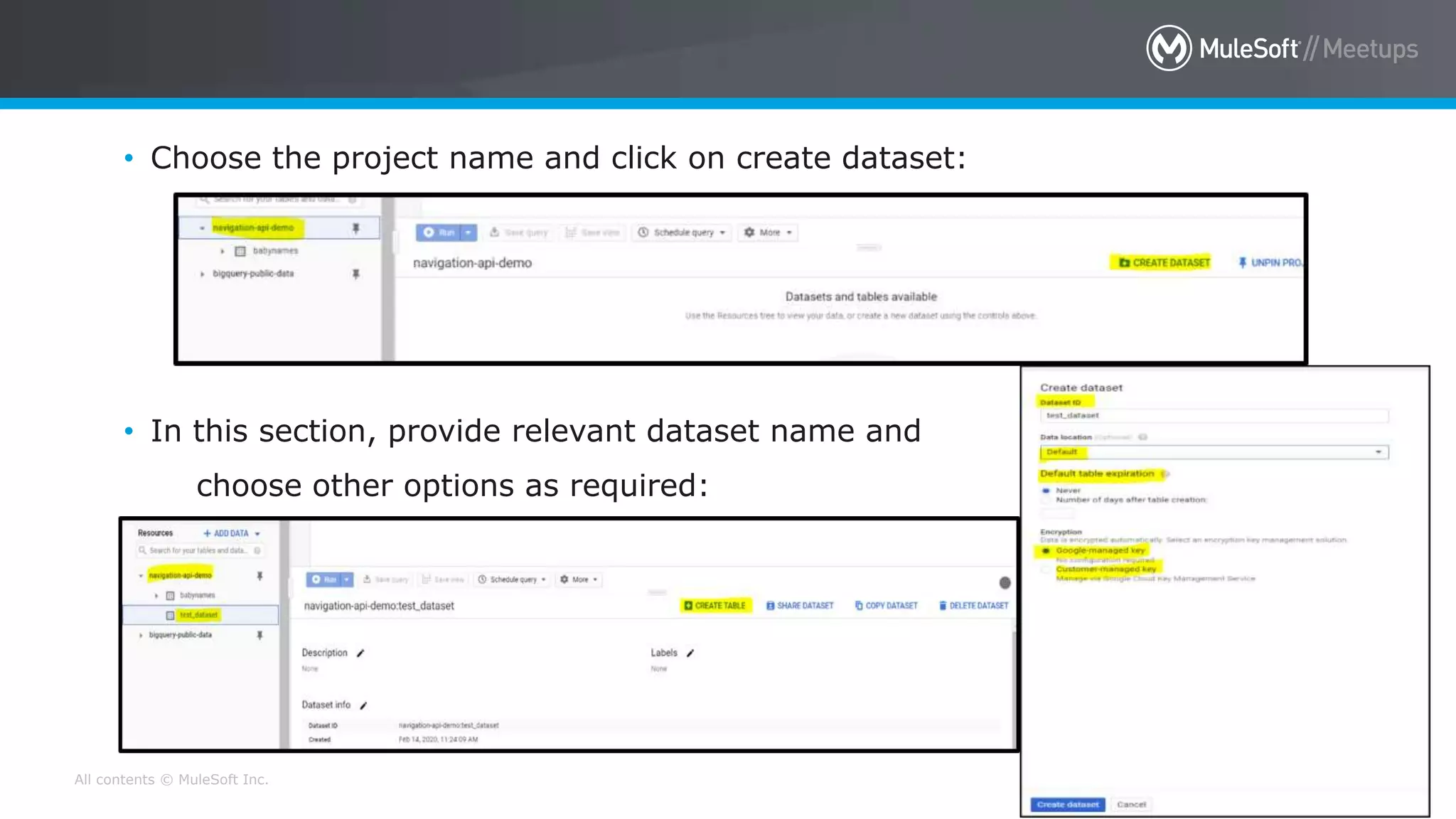The height and width of the screenshot is (819, 1456).
Task: Click Run button in top screenshot toolbar
Action: 439,232
